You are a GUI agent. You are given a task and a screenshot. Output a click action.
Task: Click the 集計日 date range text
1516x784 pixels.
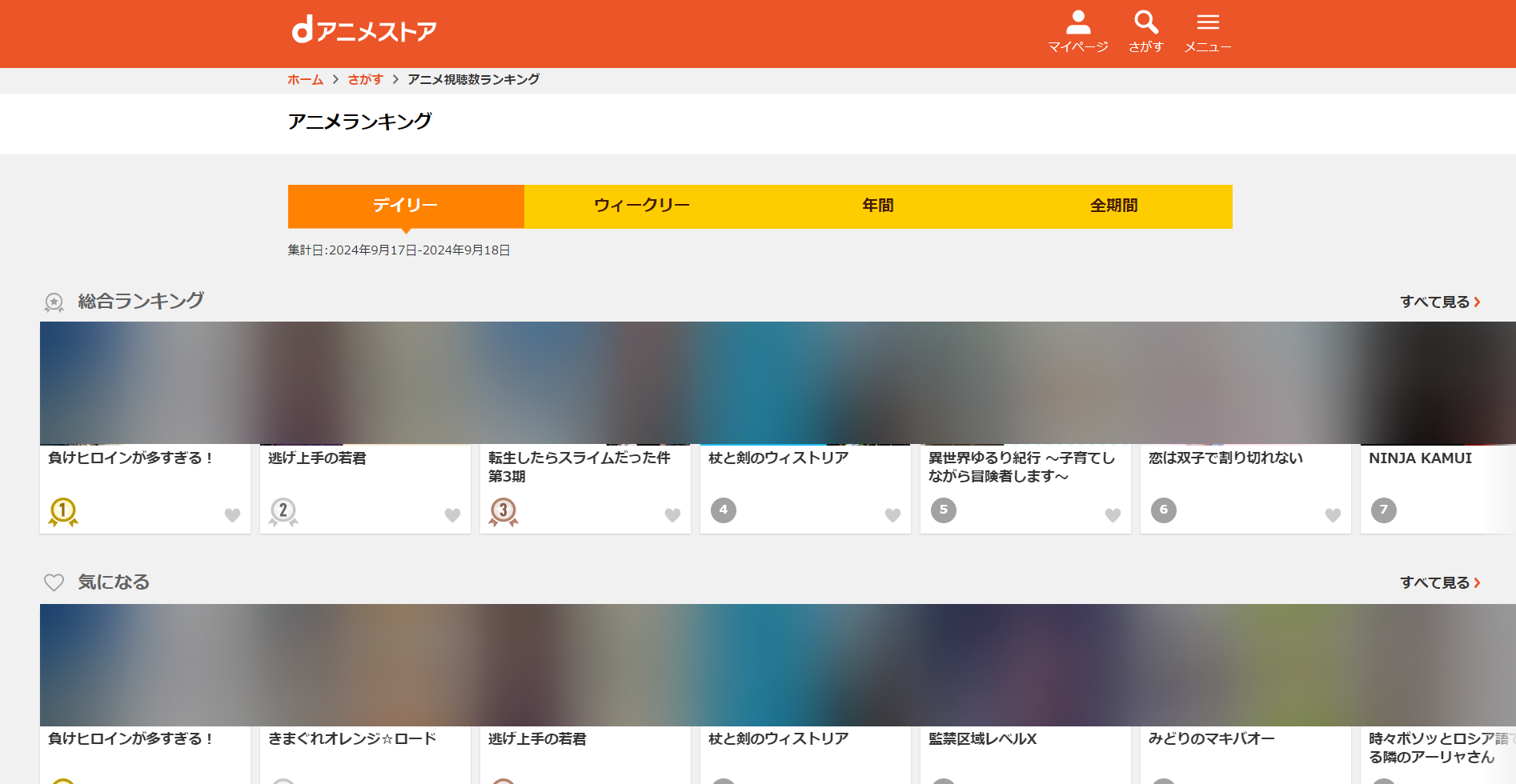coord(399,250)
